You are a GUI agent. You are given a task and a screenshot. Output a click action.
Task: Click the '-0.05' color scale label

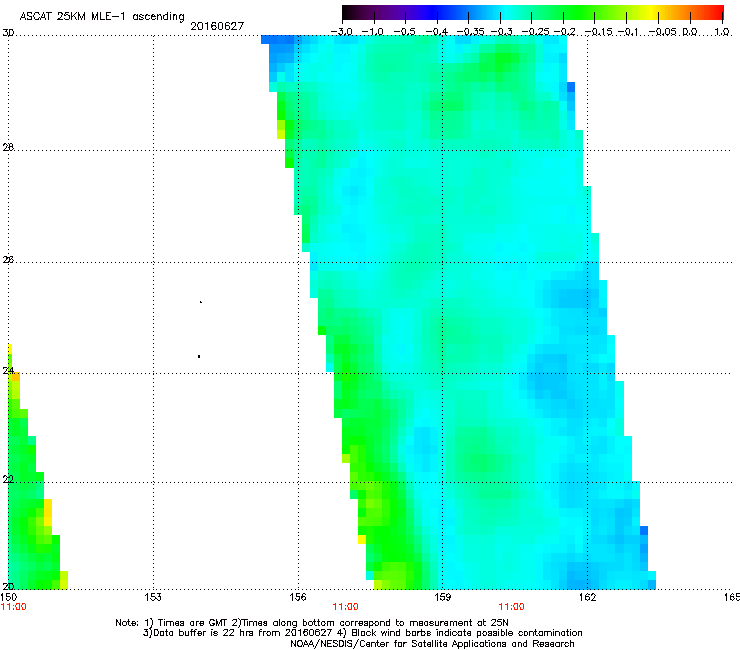663,32
